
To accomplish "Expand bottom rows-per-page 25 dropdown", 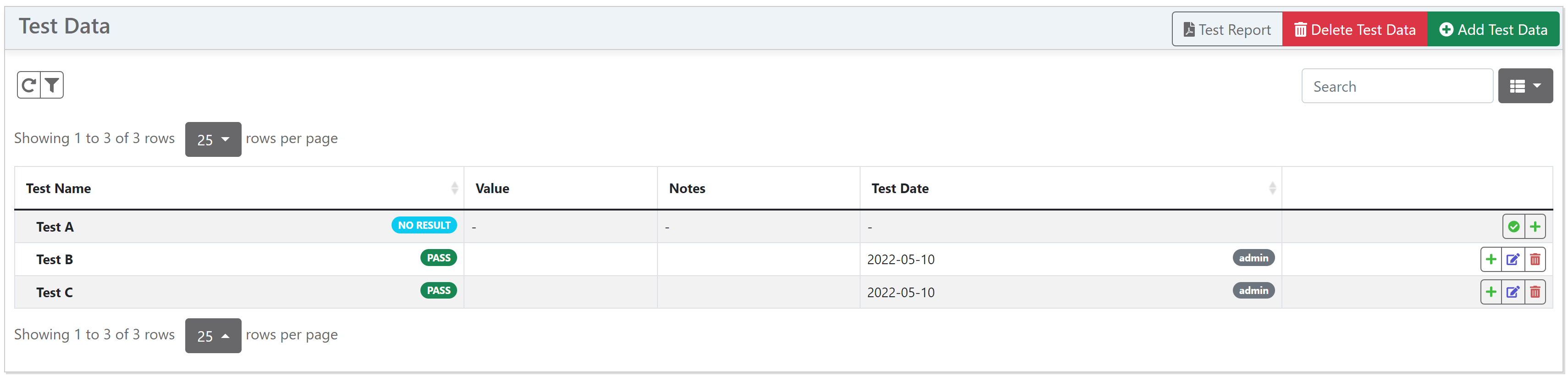I will [x=213, y=336].
